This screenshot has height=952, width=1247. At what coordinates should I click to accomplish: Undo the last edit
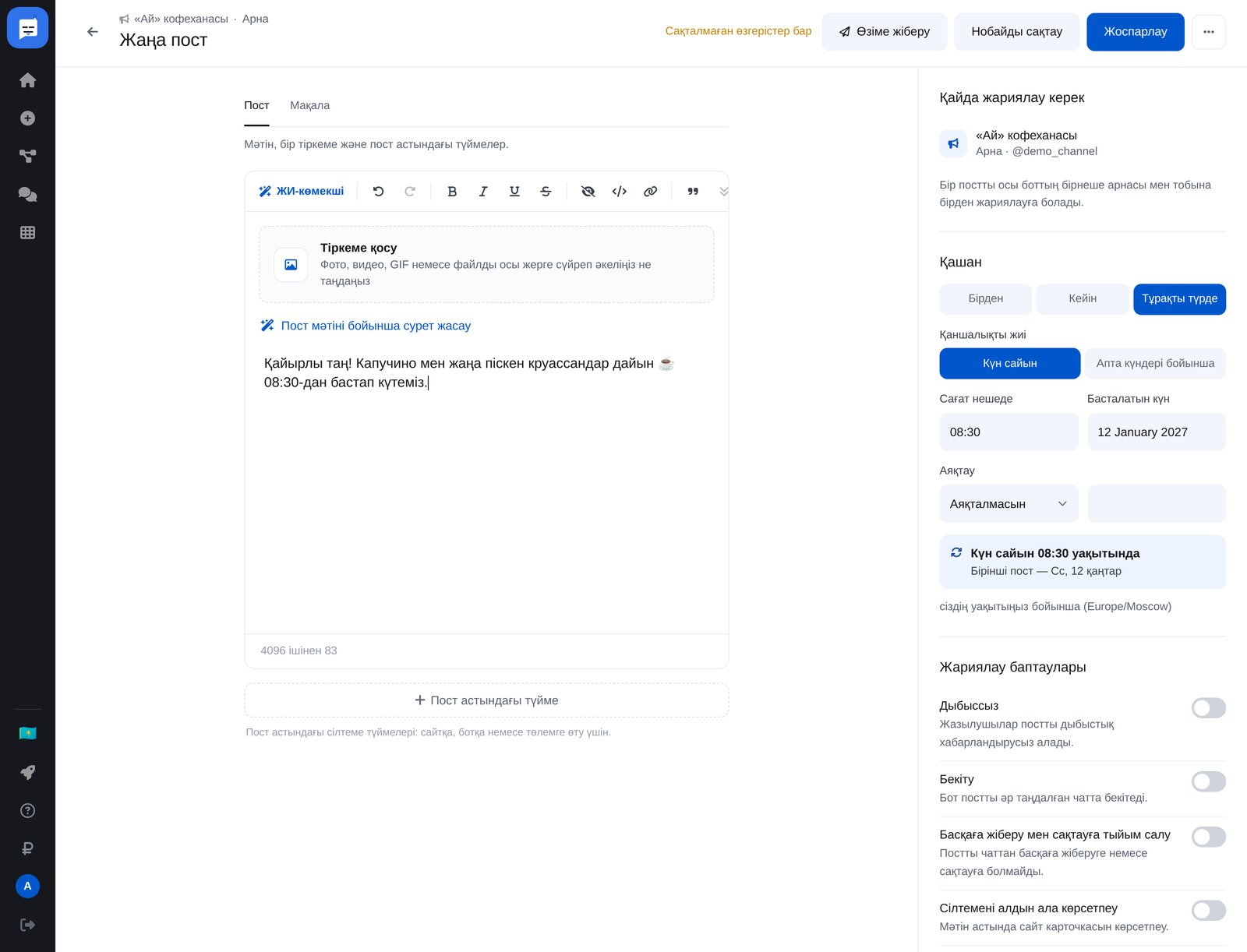click(379, 192)
